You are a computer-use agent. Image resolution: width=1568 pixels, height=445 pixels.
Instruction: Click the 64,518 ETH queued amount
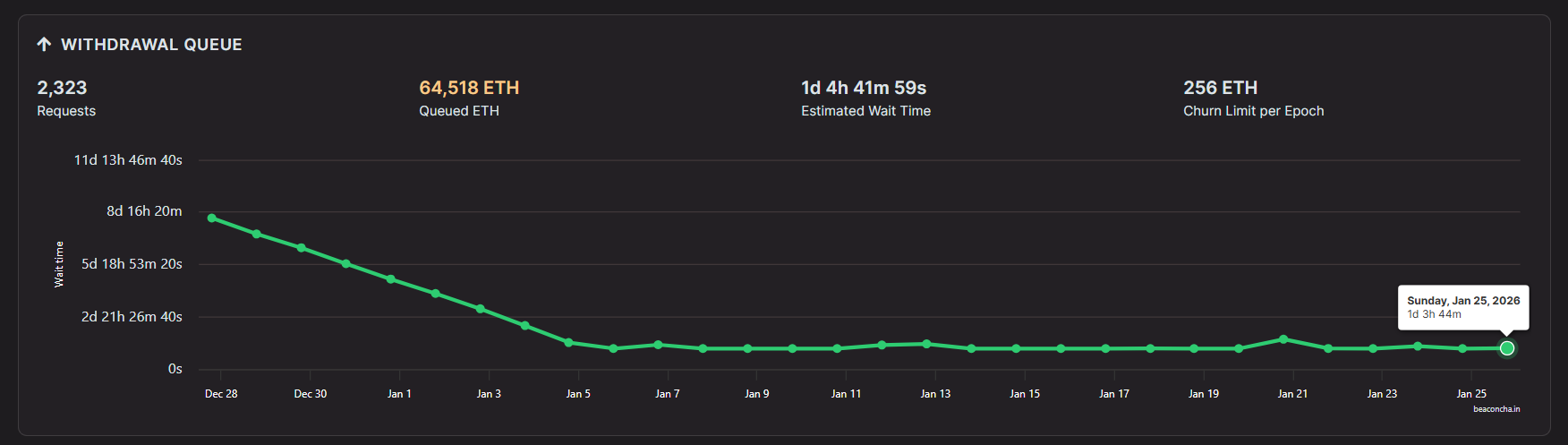pyautogui.click(x=469, y=88)
